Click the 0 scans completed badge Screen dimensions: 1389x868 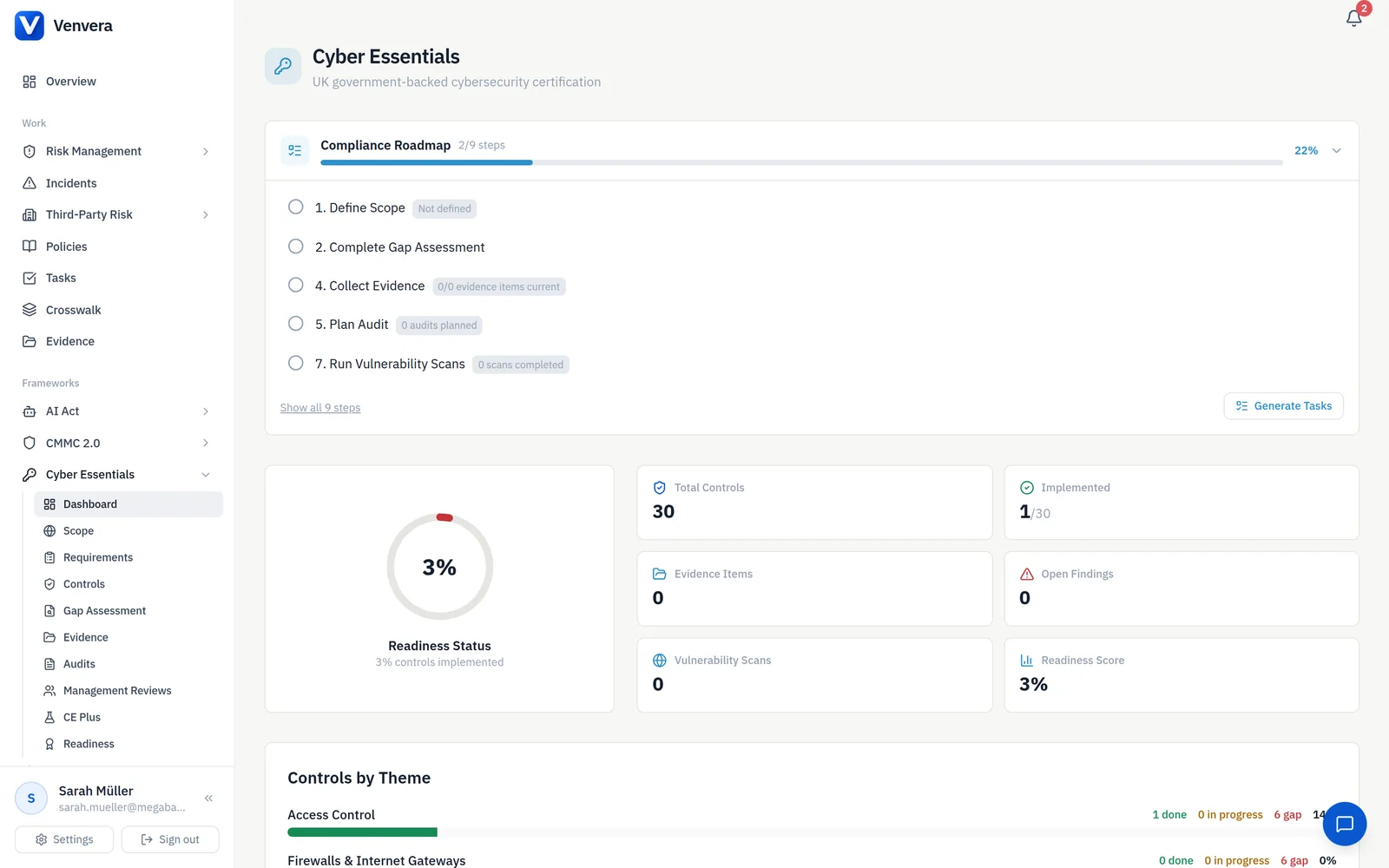(521, 365)
